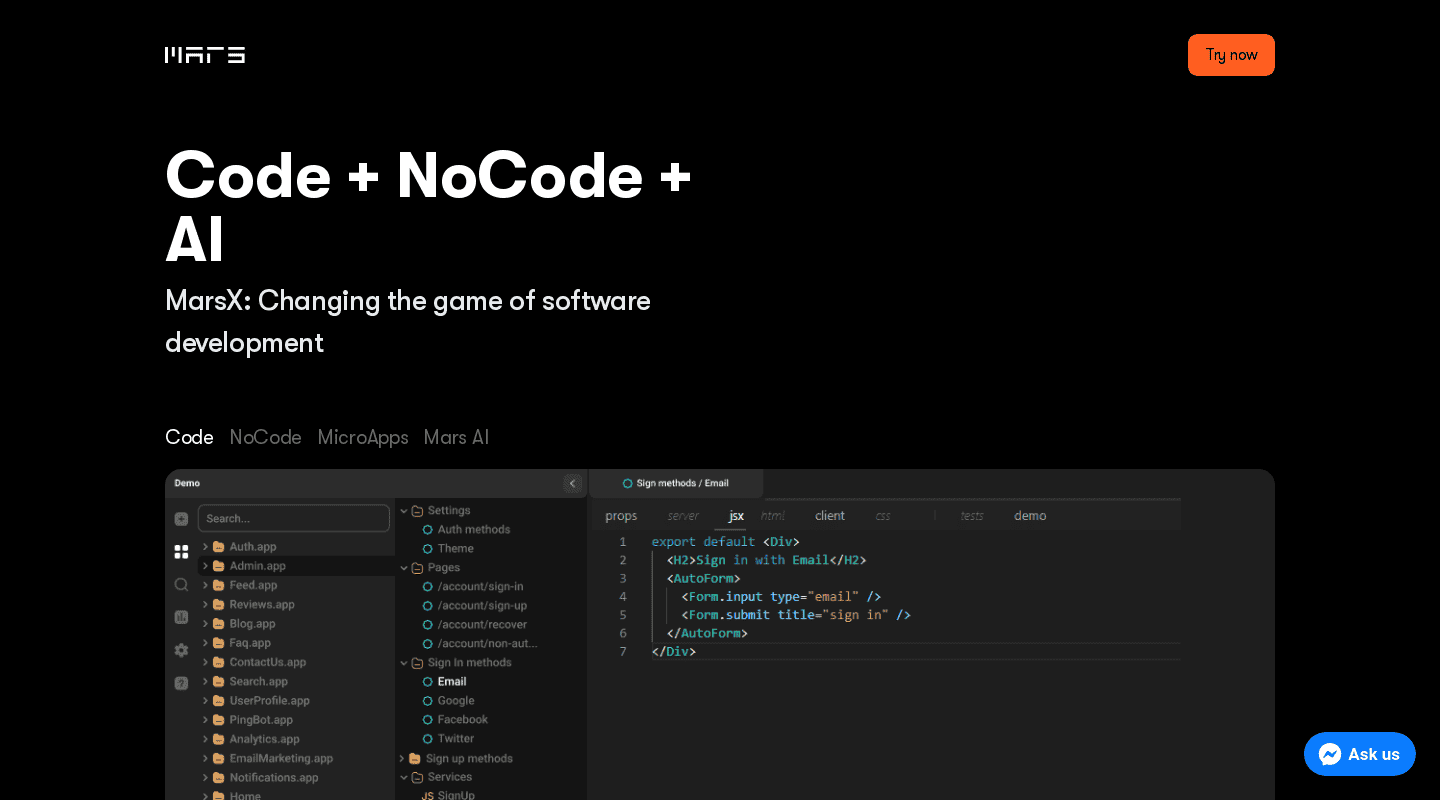Screen dimensions: 1440x800
Task: Open the bar chart sidebar icon
Action: [181, 617]
